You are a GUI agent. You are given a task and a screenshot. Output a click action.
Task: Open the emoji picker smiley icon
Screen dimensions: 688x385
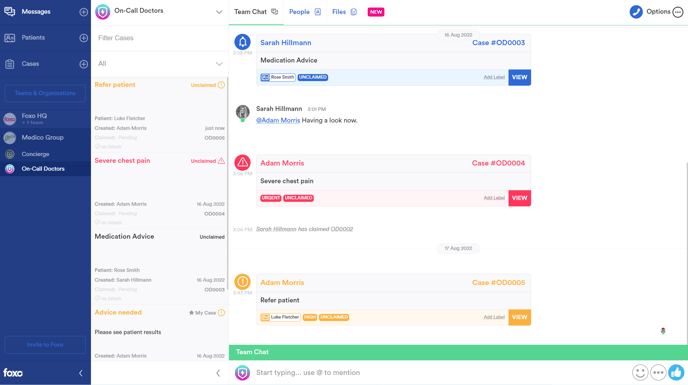coord(640,373)
